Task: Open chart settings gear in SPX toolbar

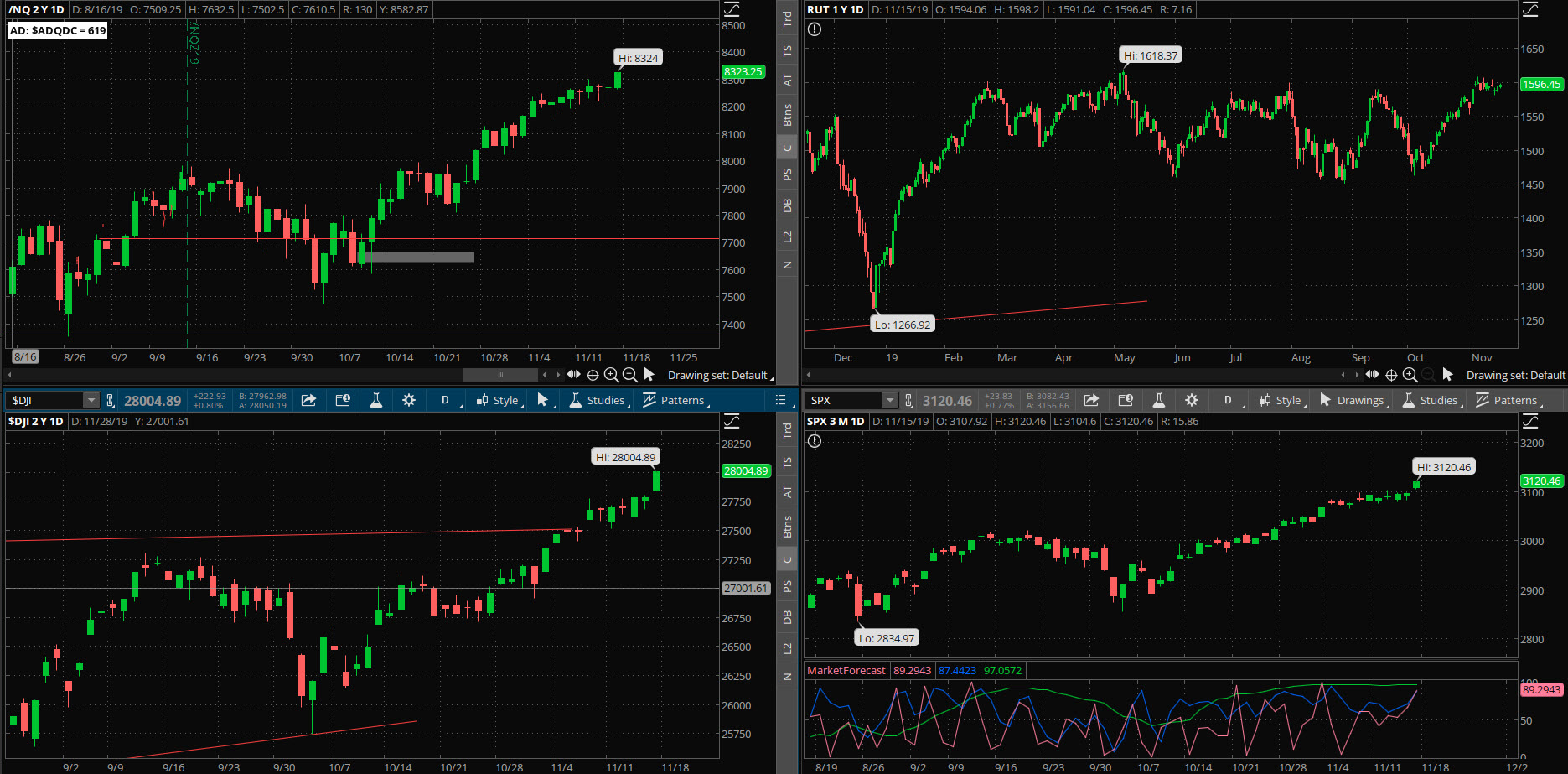Action: point(1192,400)
